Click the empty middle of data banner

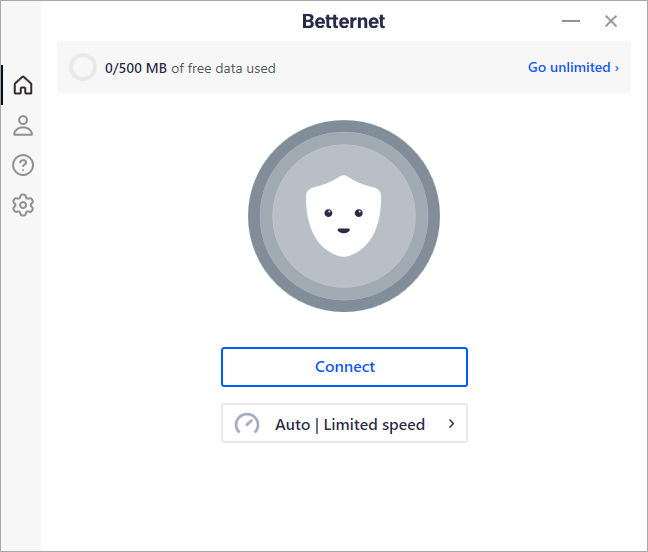coord(400,68)
